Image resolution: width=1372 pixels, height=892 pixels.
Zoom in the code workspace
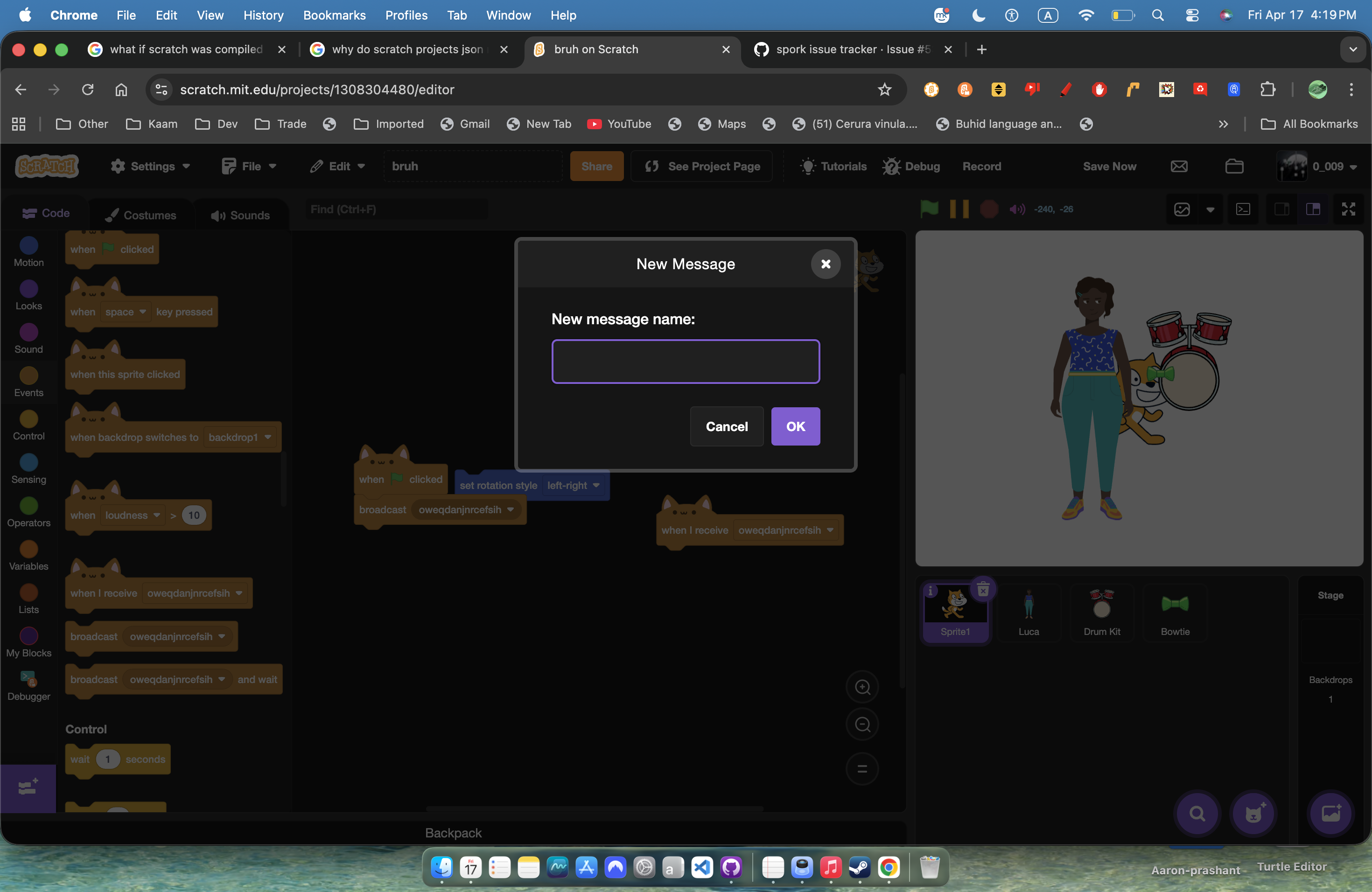[862, 687]
